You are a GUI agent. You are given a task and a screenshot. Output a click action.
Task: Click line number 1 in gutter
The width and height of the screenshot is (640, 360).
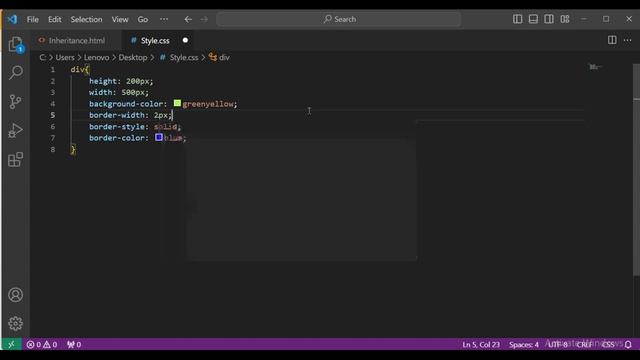53,70
